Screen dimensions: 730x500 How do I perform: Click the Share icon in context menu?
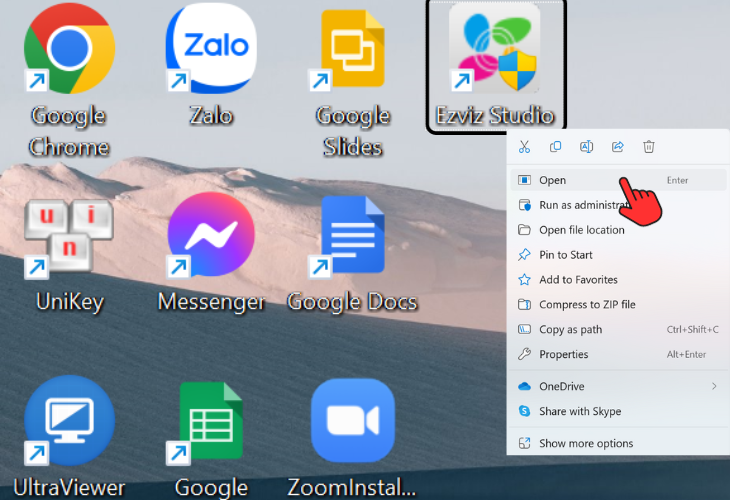(618, 147)
